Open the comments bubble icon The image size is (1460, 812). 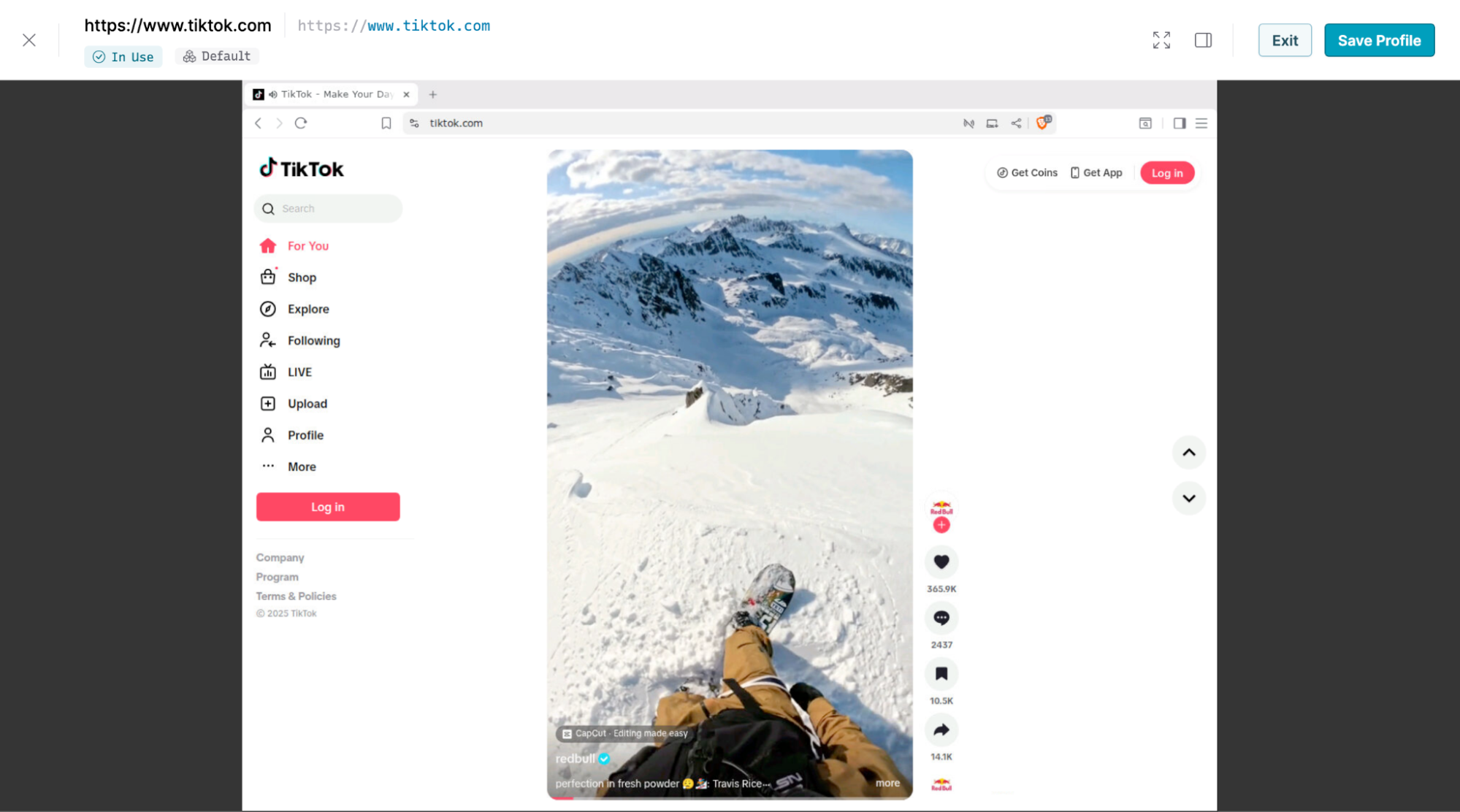(x=941, y=618)
